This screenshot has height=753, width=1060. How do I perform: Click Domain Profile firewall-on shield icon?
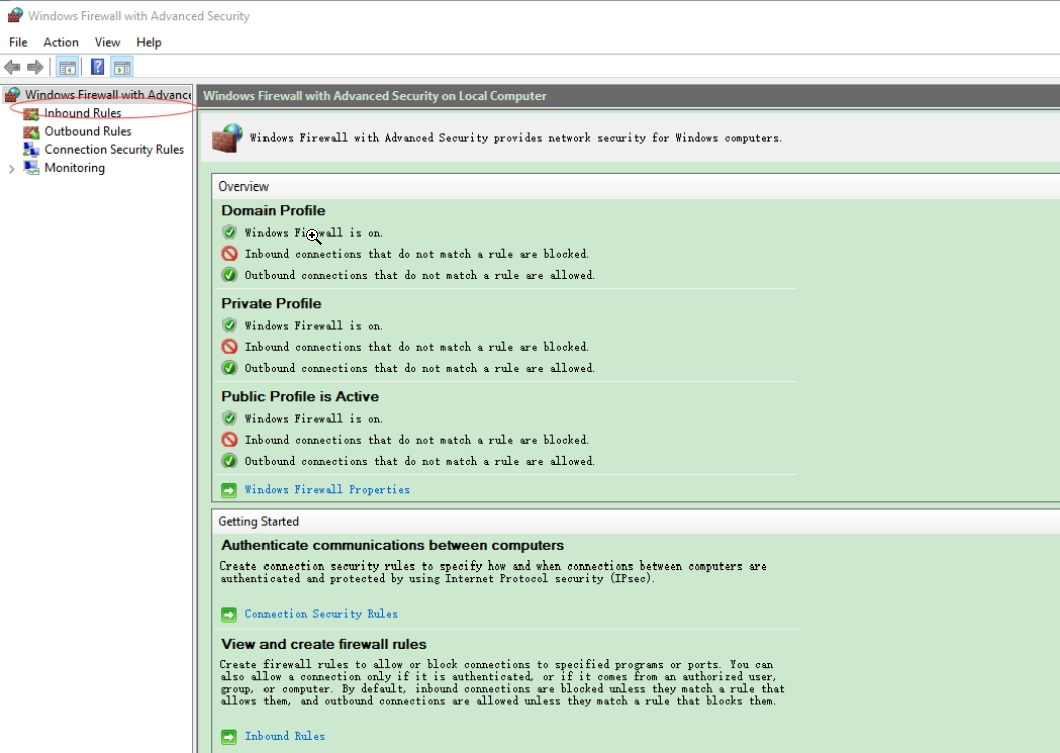pyautogui.click(x=229, y=233)
